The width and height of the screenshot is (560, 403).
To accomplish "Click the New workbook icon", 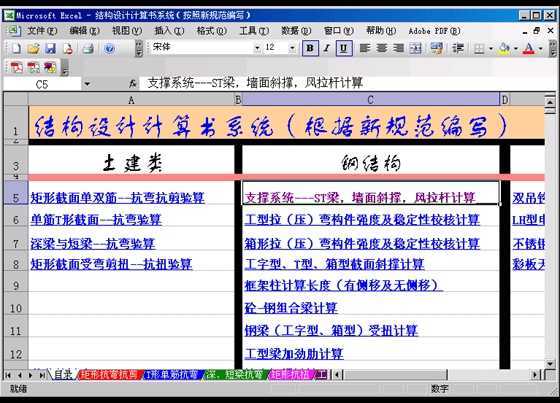I will tap(16, 48).
